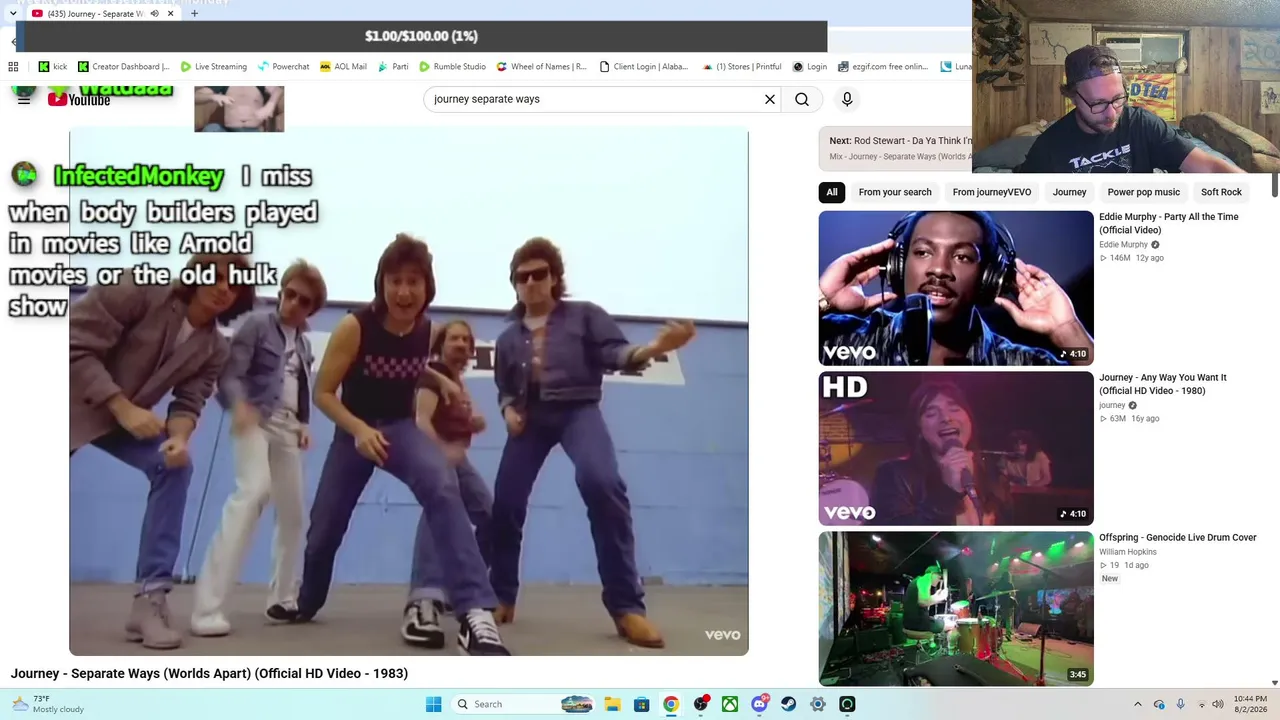Clear the YouTube search query

770,99
